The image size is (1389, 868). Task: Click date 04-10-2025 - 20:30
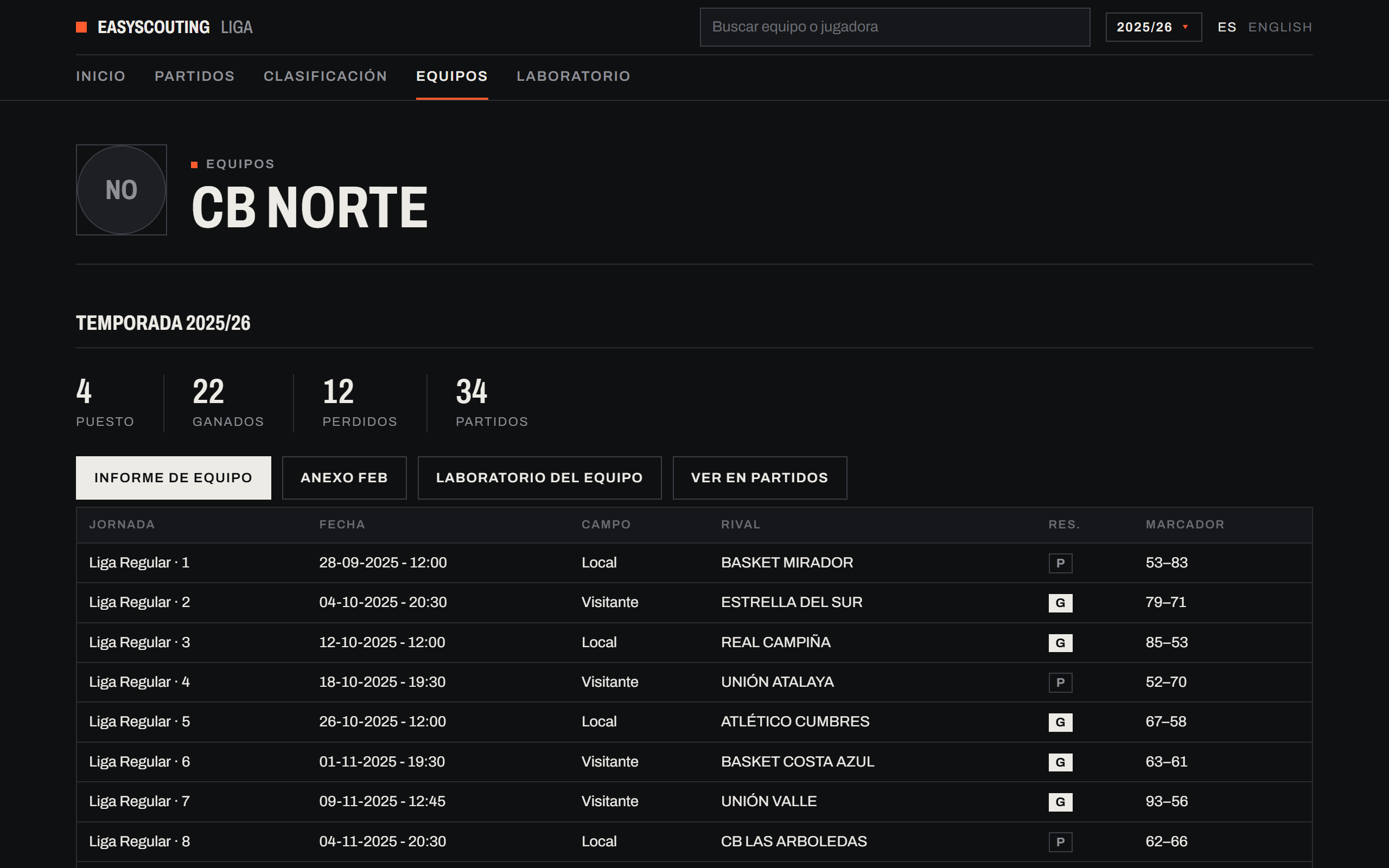pos(383,602)
